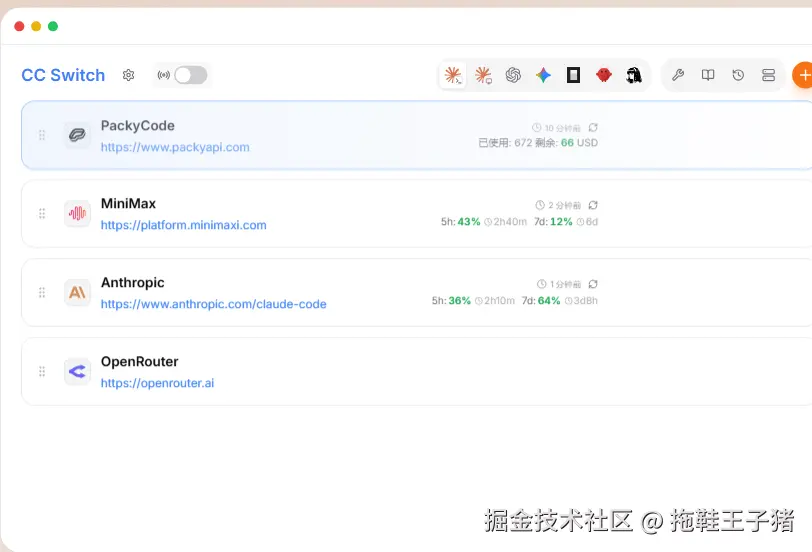Refresh MiniMax usage data
Viewport: 812px width, 552px height.
593,205
